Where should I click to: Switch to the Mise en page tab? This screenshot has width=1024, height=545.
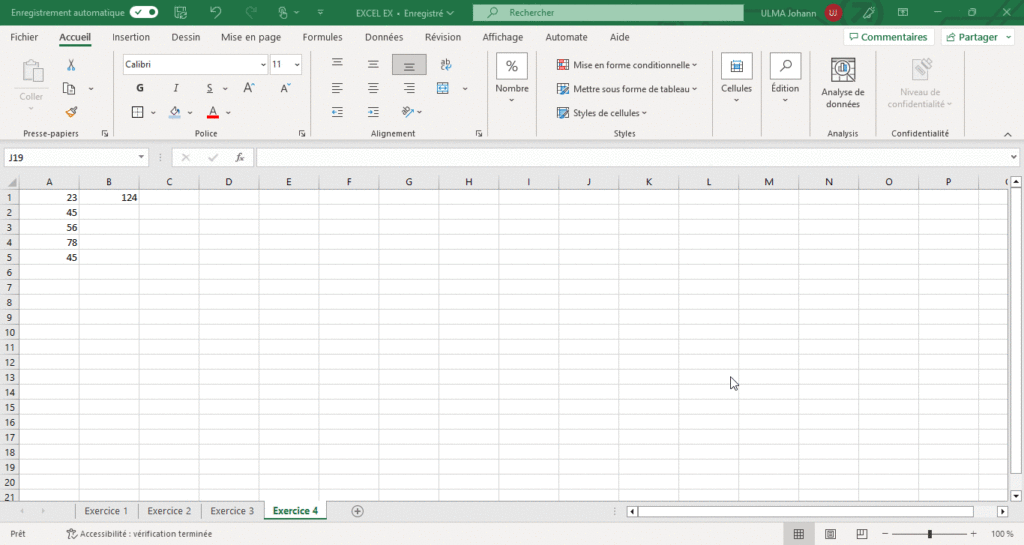tap(251, 37)
